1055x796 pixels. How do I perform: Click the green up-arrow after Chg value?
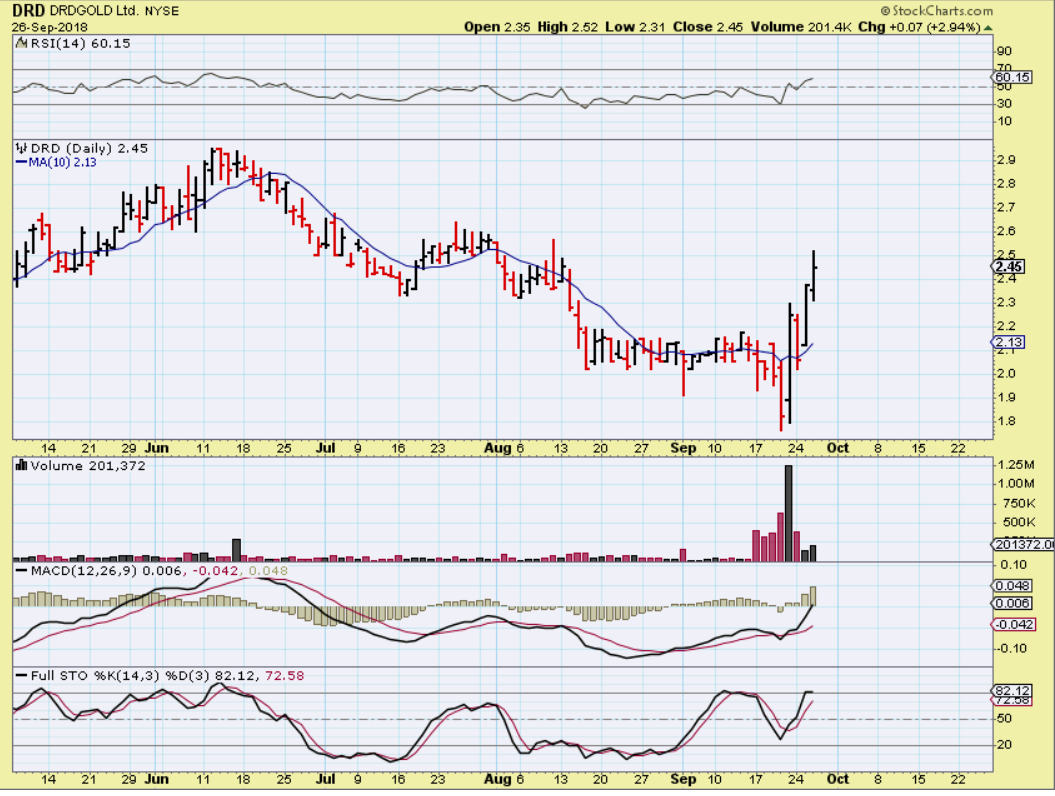(x=989, y=27)
